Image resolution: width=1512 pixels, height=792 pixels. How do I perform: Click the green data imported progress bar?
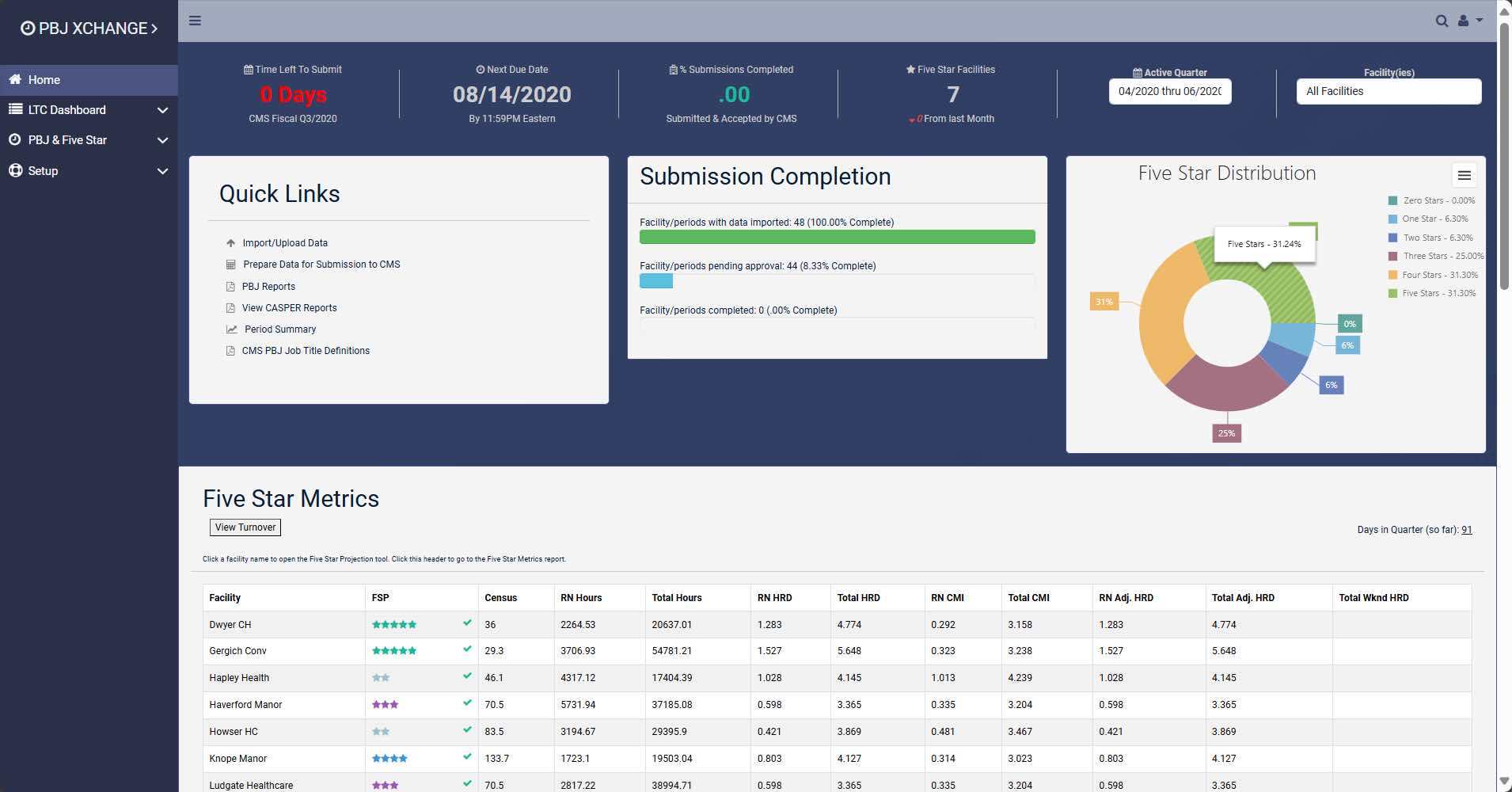[x=837, y=237]
